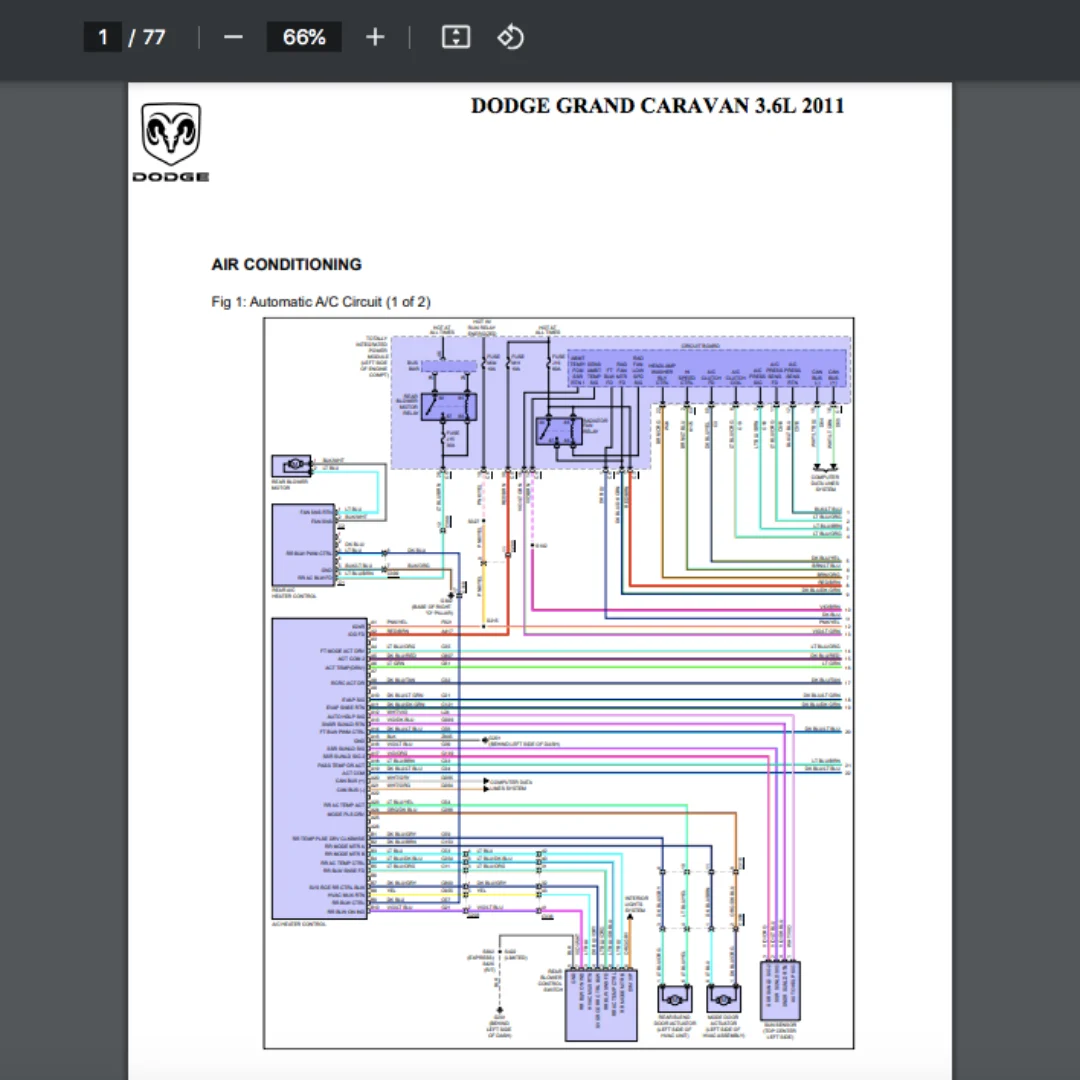The width and height of the screenshot is (1080, 1080).
Task: Select the Fig 1 Automatic A/C Circuit caption
Action: [x=321, y=302]
